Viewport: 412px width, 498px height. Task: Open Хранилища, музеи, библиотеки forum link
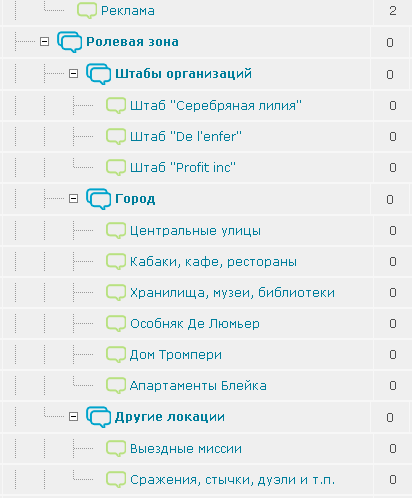(x=232, y=293)
